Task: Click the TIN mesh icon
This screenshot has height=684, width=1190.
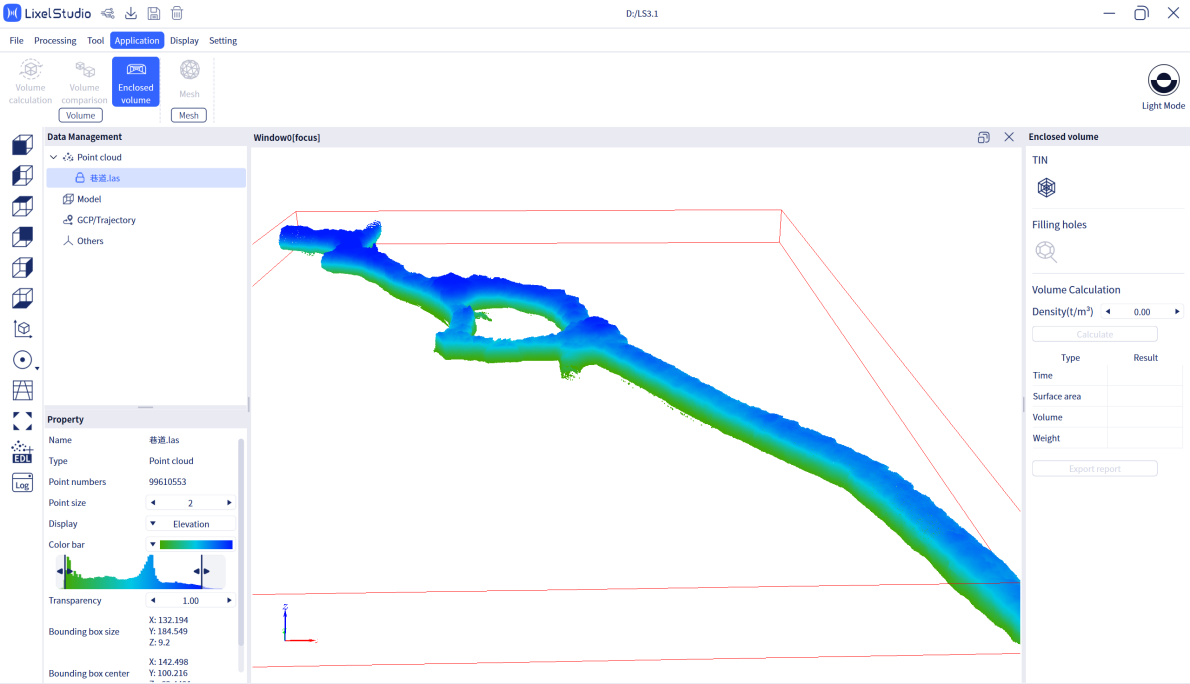Action: tap(1047, 188)
